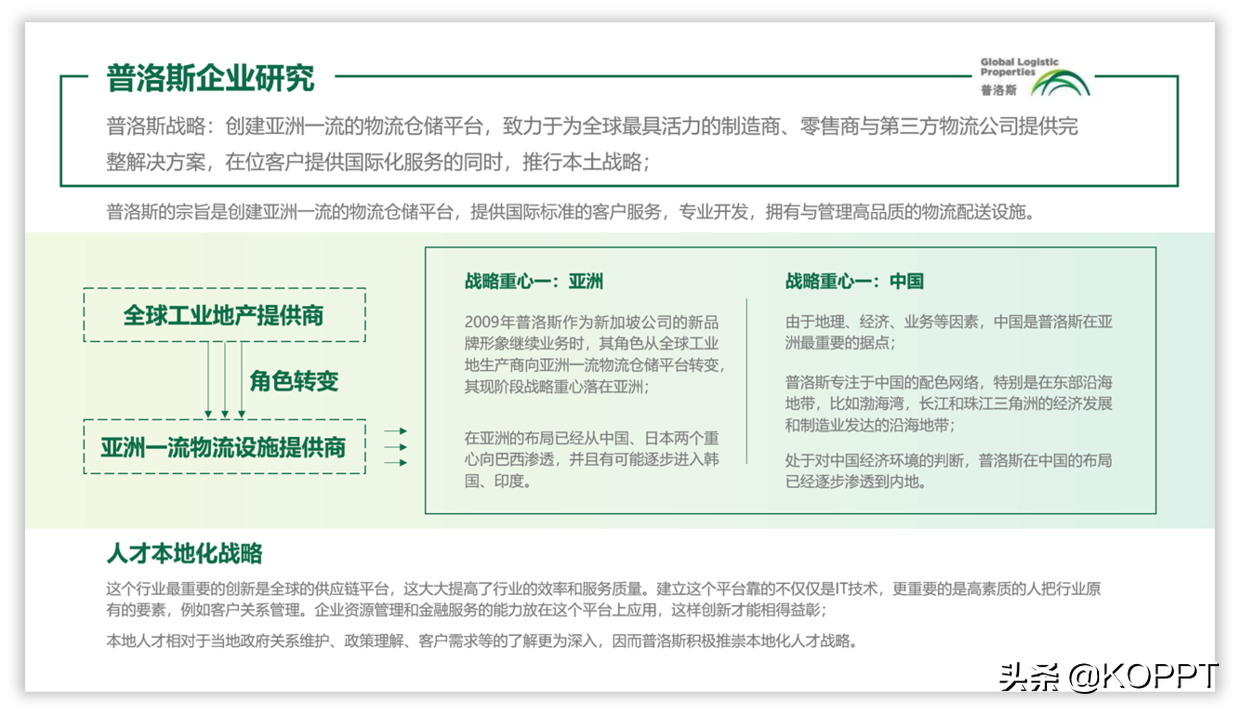Click the line starting 普洛斯战略：创建亚洲一流
This screenshot has width=1240, height=714.
pyautogui.click(x=592, y=127)
